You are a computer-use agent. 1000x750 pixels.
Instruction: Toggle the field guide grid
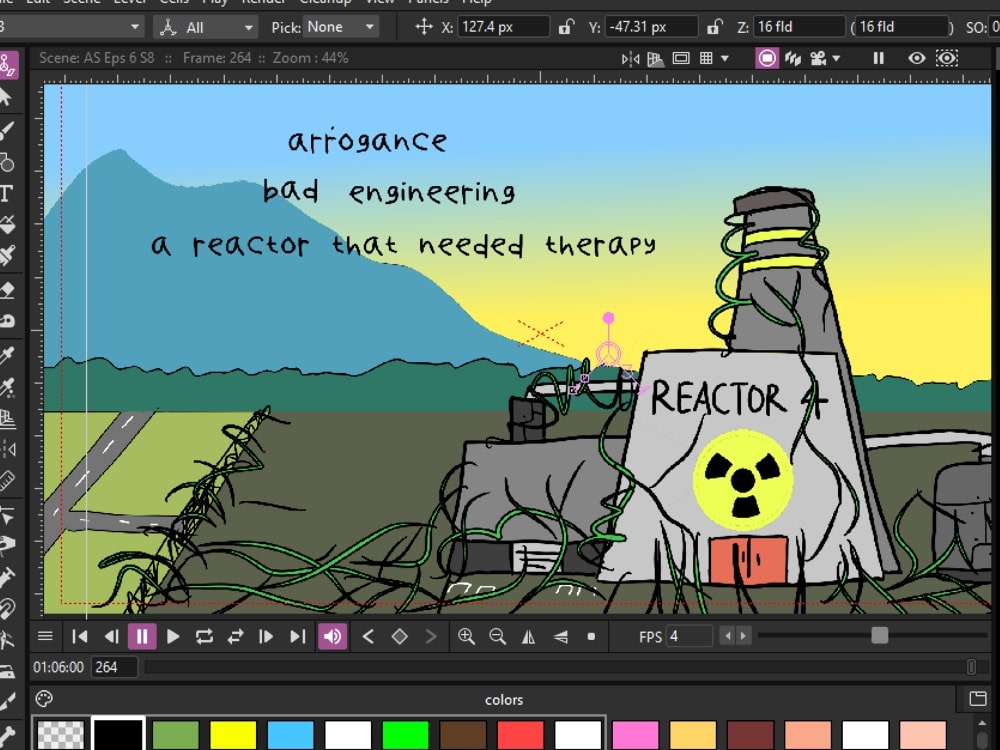[x=706, y=59]
